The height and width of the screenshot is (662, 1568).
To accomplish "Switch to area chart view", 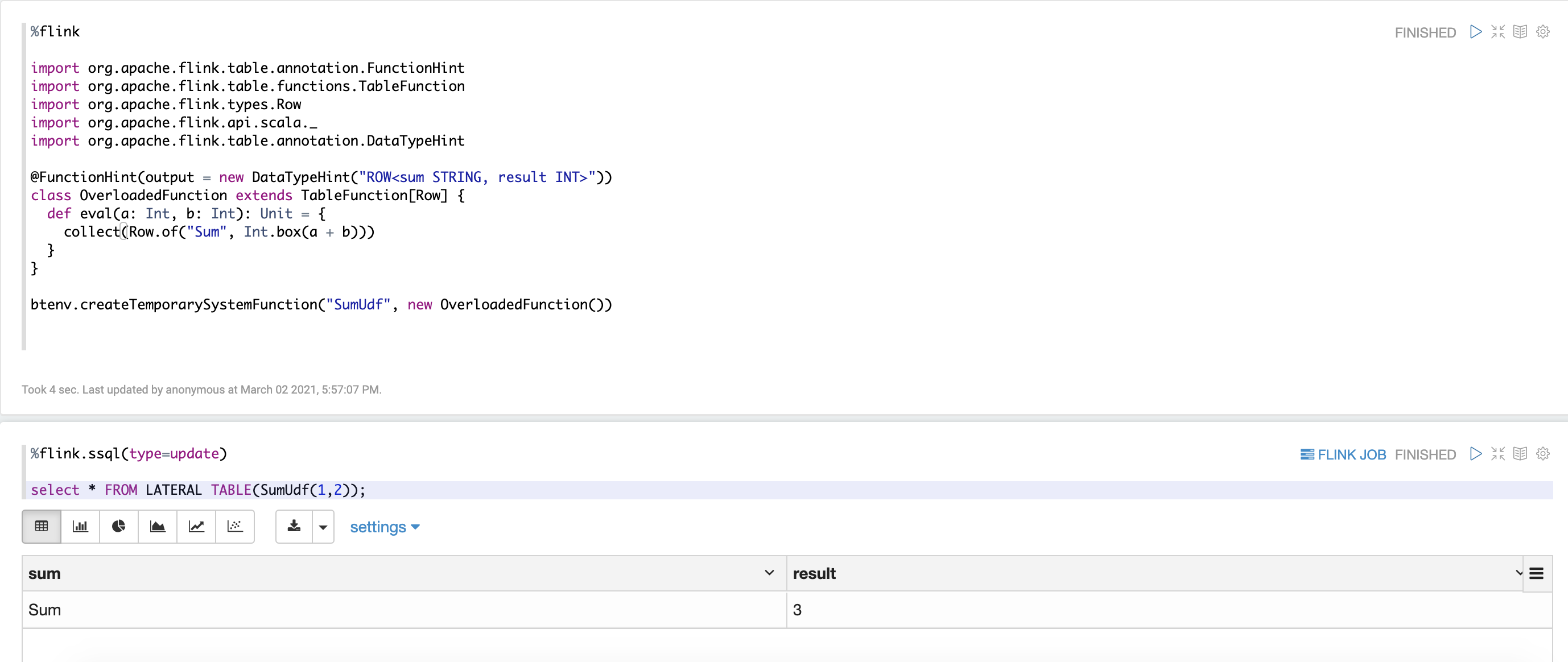I will point(157,526).
